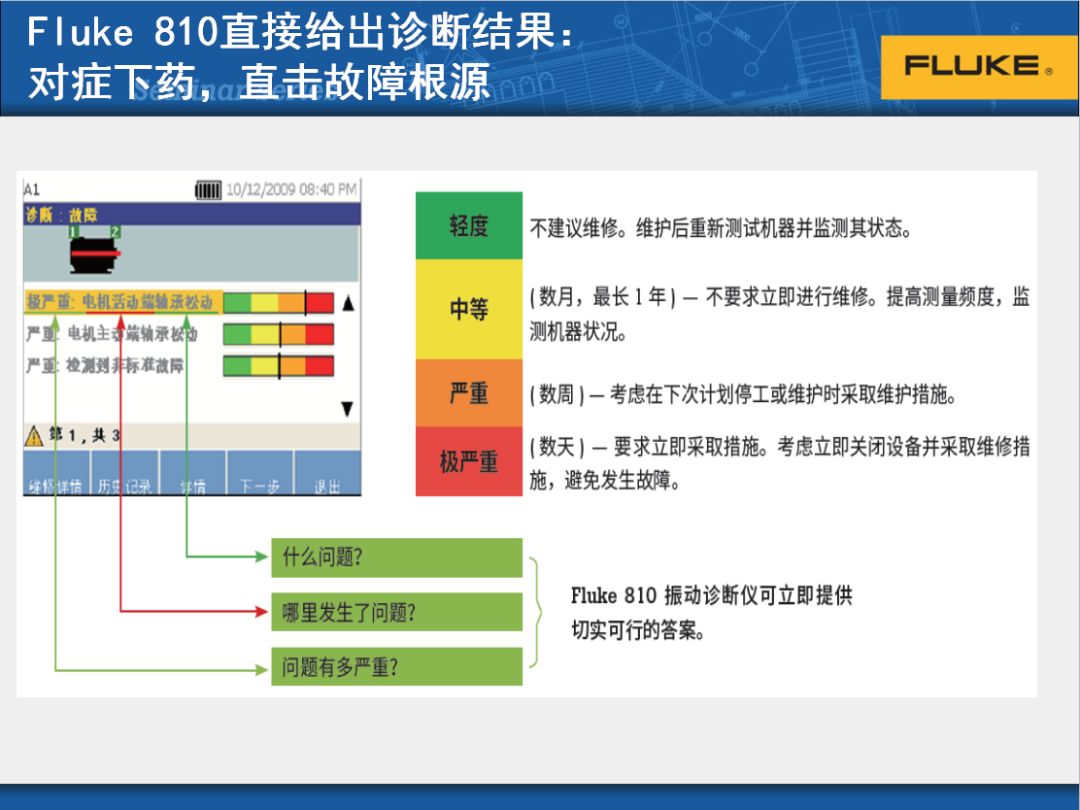Click the subtitle 对症下药, 直击故障根源

(259, 81)
